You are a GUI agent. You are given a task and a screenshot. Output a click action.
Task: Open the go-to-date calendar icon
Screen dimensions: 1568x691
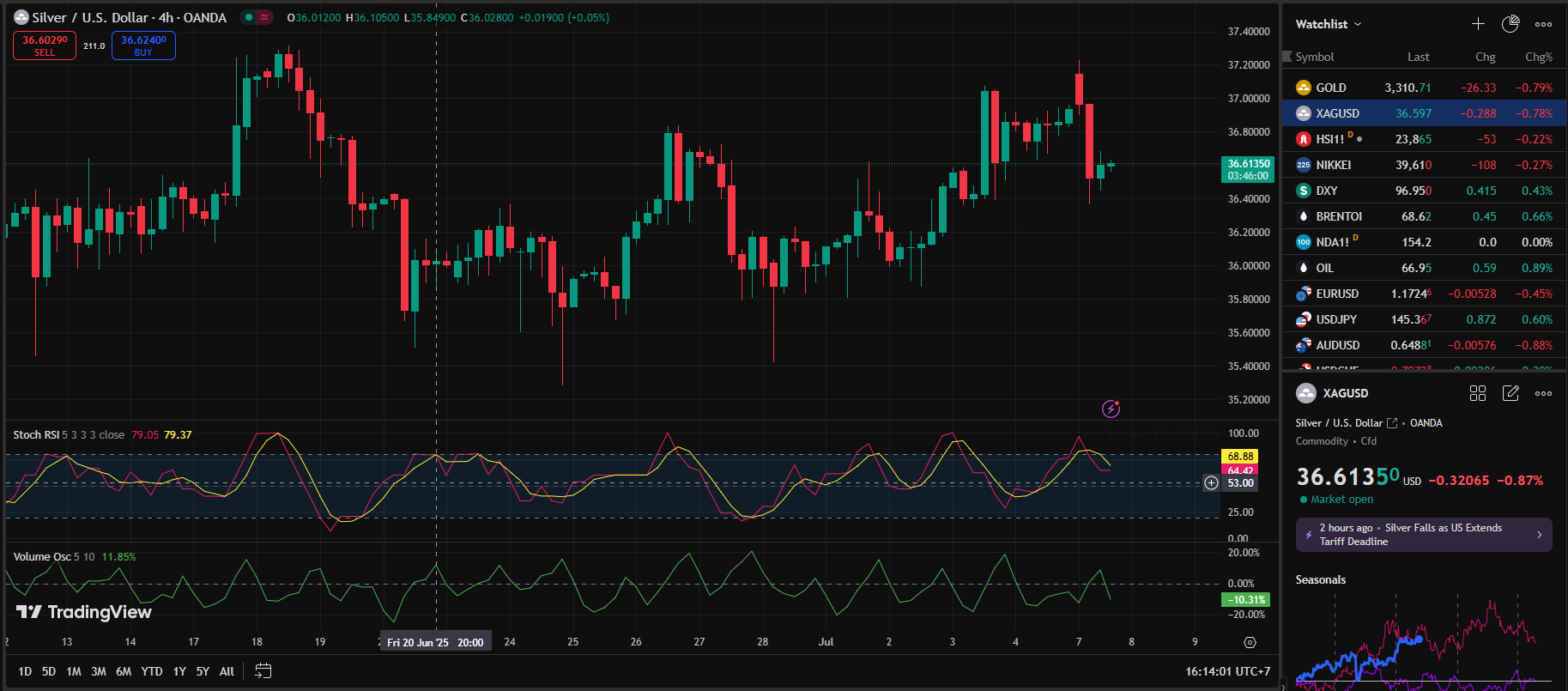(263, 671)
